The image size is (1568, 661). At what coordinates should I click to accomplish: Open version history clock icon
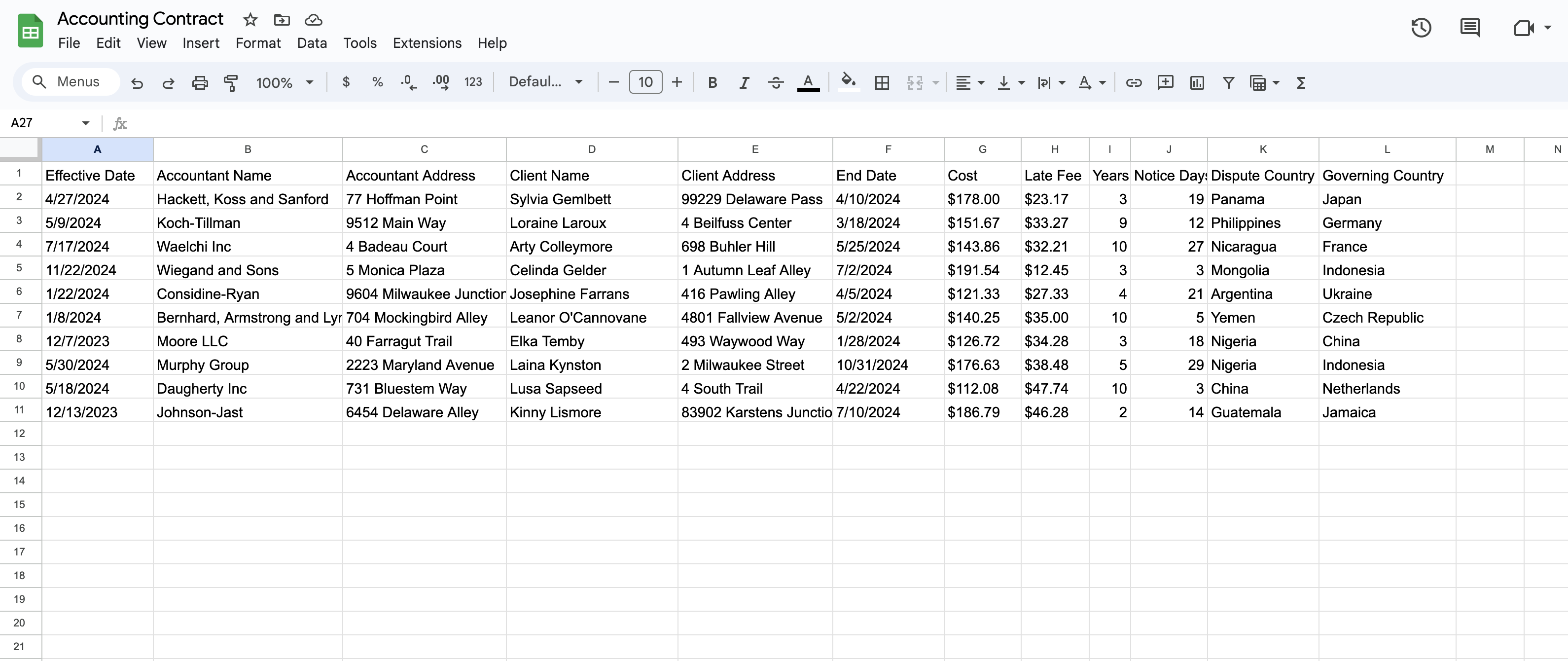pos(1421,28)
